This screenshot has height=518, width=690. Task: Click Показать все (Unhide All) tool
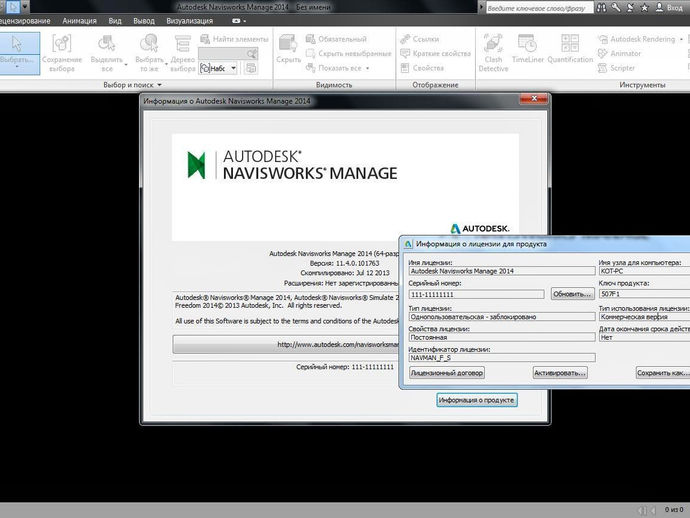point(334,68)
